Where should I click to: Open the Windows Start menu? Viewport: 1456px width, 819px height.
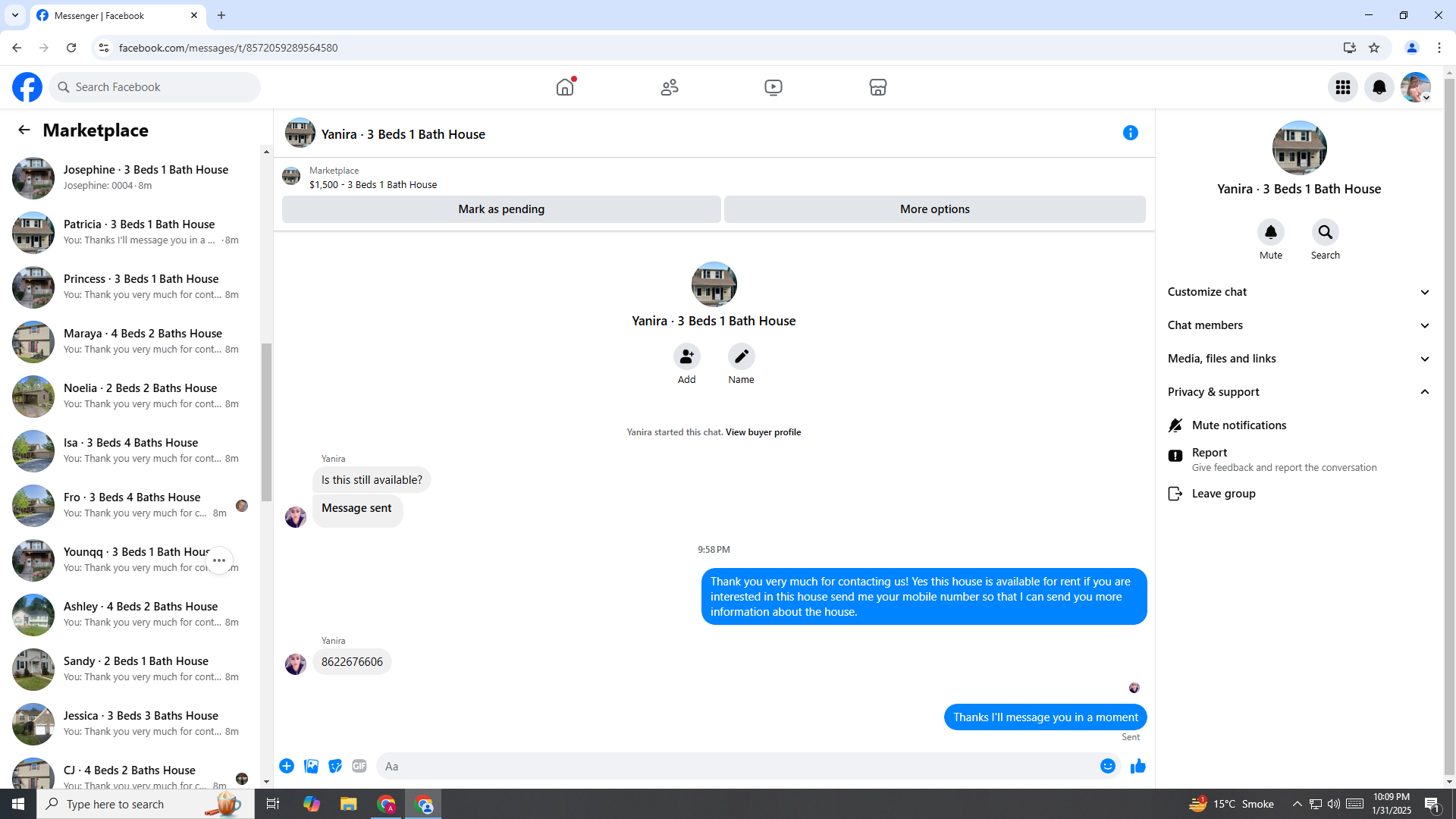coord(18,804)
